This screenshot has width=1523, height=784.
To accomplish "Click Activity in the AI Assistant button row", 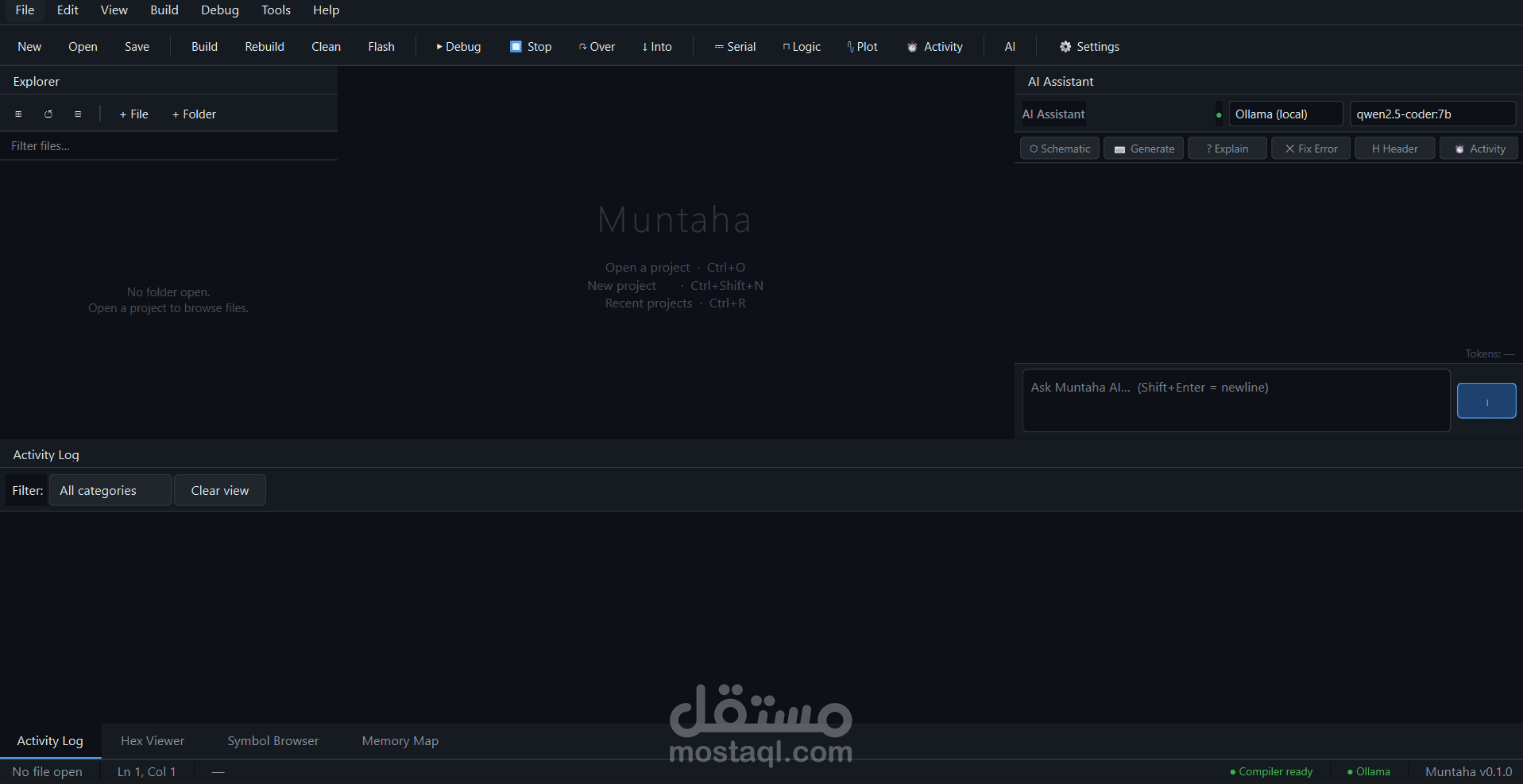I will click(x=1479, y=149).
